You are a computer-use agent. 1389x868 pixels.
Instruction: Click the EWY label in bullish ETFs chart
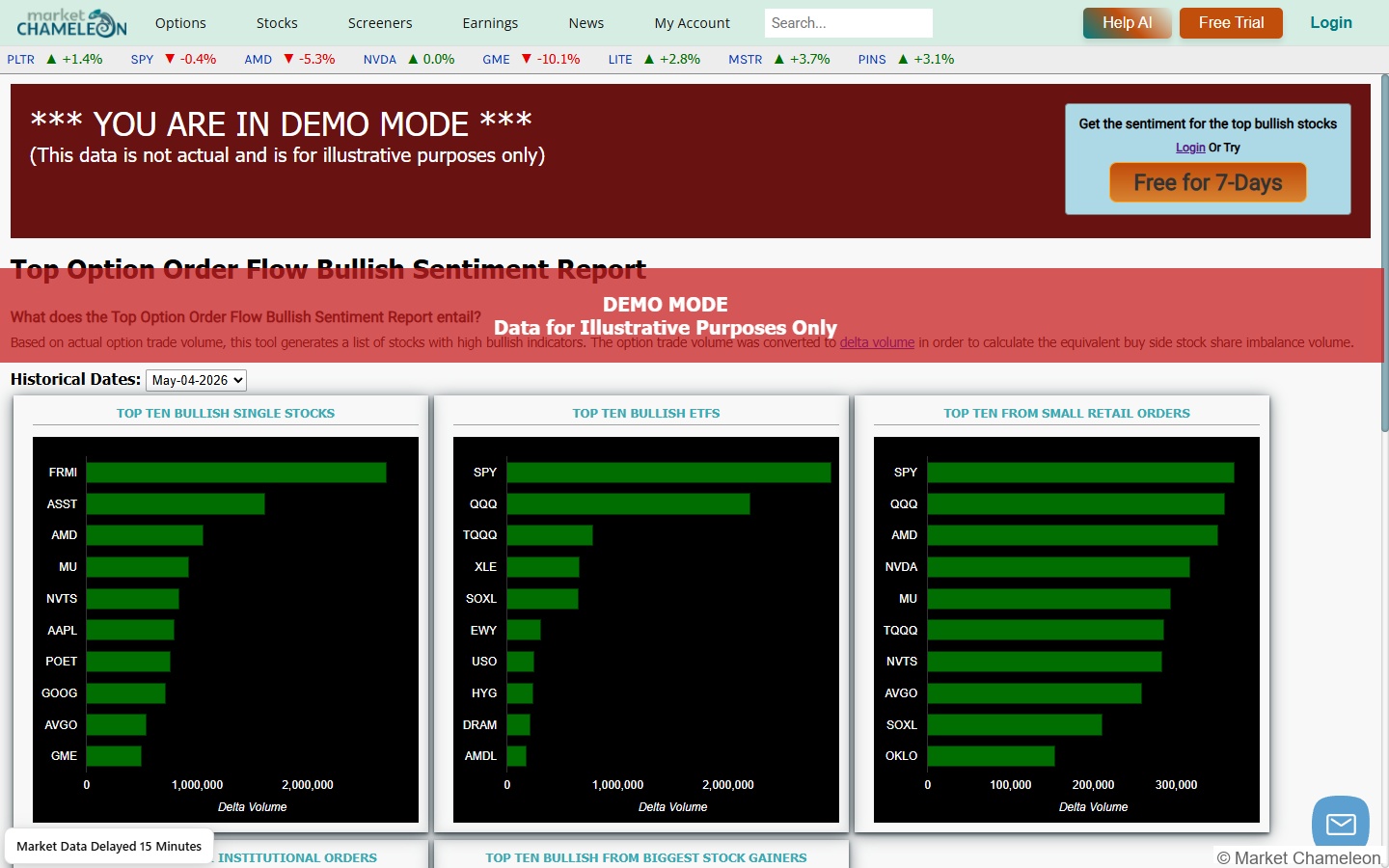(483, 631)
